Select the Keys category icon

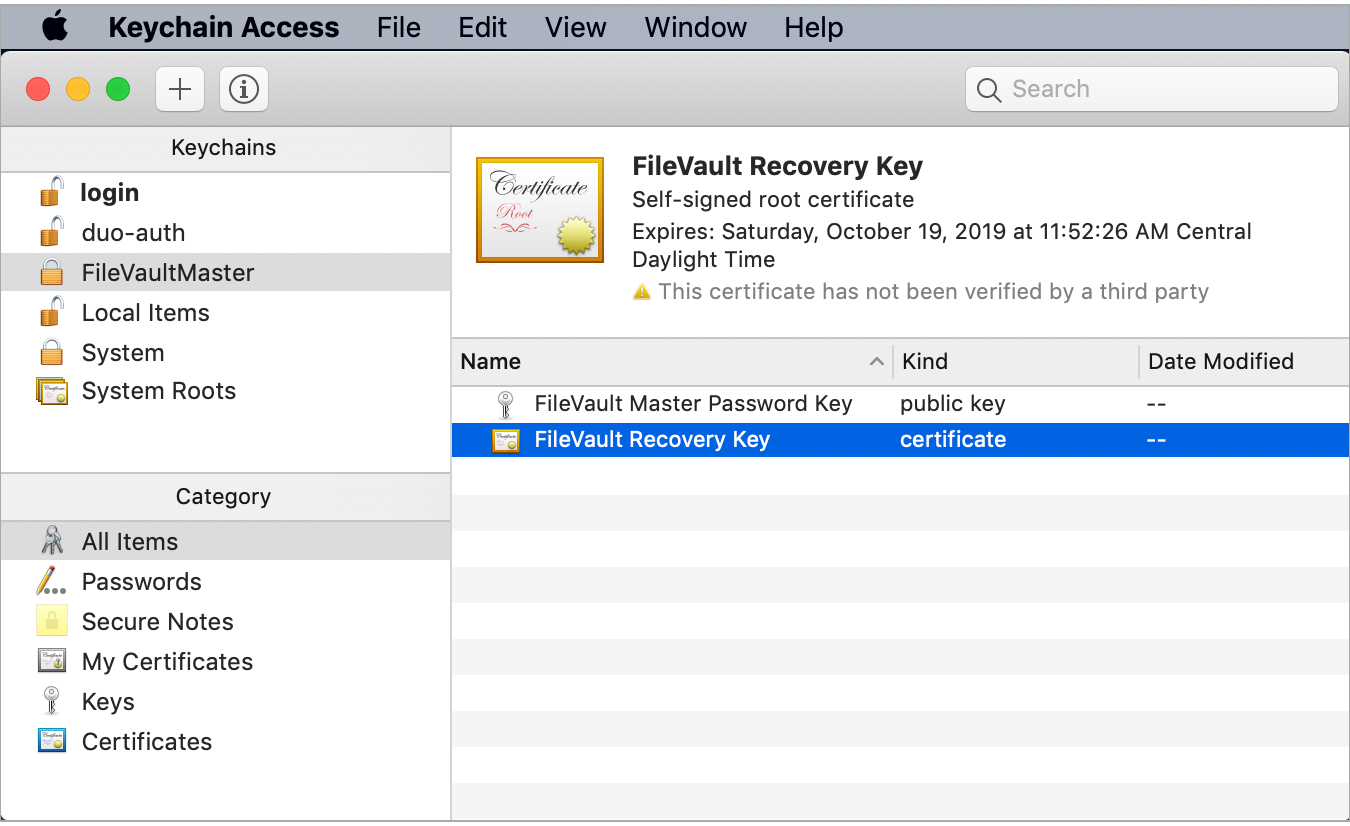coord(50,701)
